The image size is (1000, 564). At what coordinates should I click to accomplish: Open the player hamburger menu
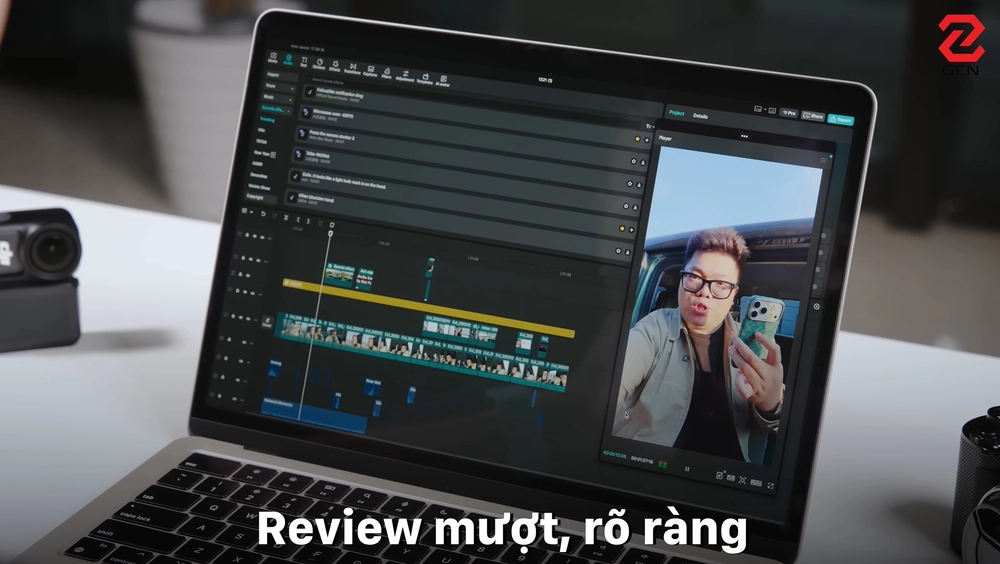823,160
